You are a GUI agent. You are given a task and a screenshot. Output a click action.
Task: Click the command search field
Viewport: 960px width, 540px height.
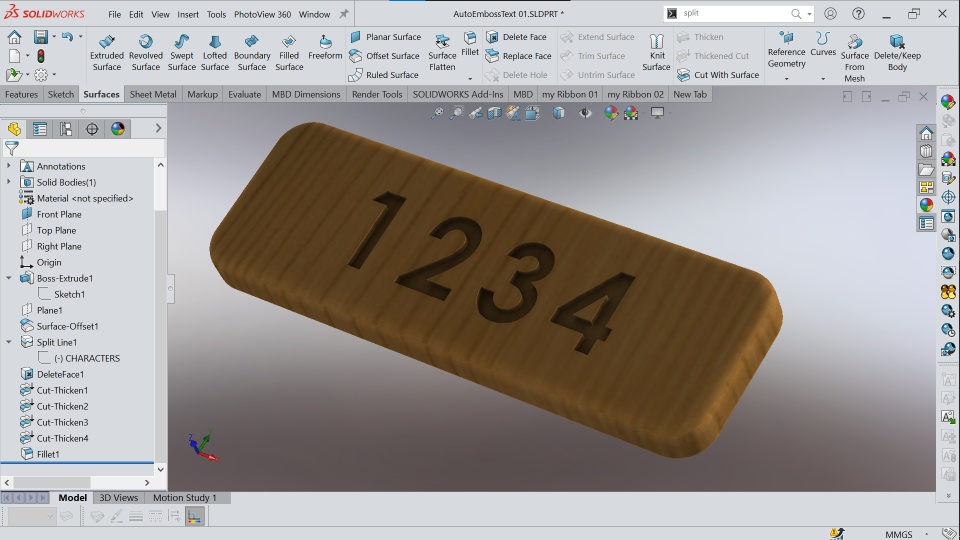tap(735, 13)
